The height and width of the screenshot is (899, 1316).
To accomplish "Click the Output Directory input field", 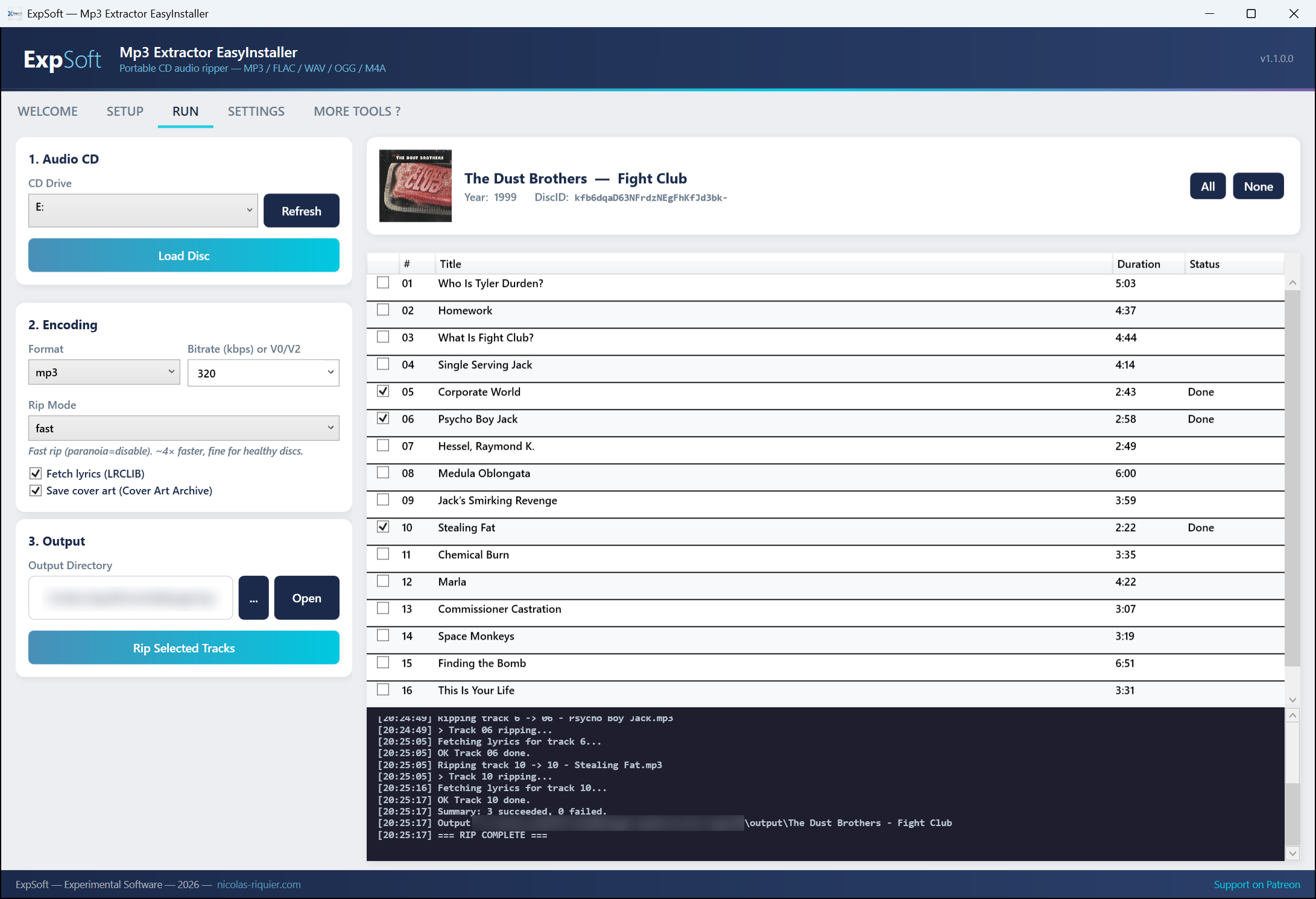I will click(x=130, y=598).
